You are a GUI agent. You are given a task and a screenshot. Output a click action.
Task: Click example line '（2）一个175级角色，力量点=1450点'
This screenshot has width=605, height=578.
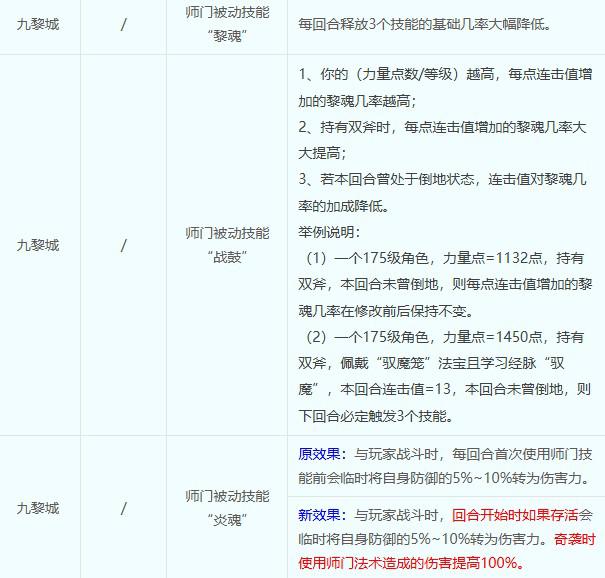coord(424,337)
